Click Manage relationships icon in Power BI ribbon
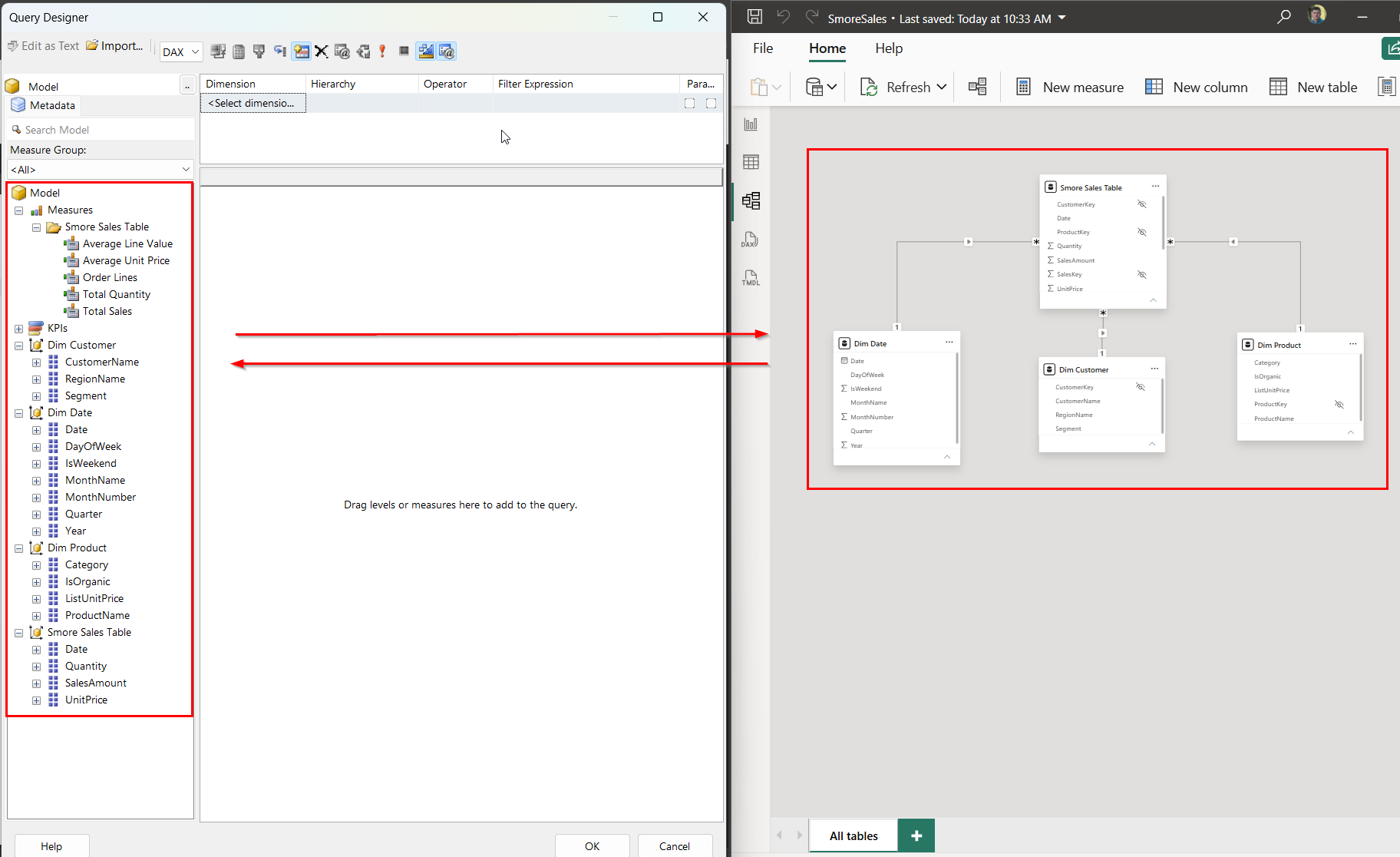1400x857 pixels. 977,87
